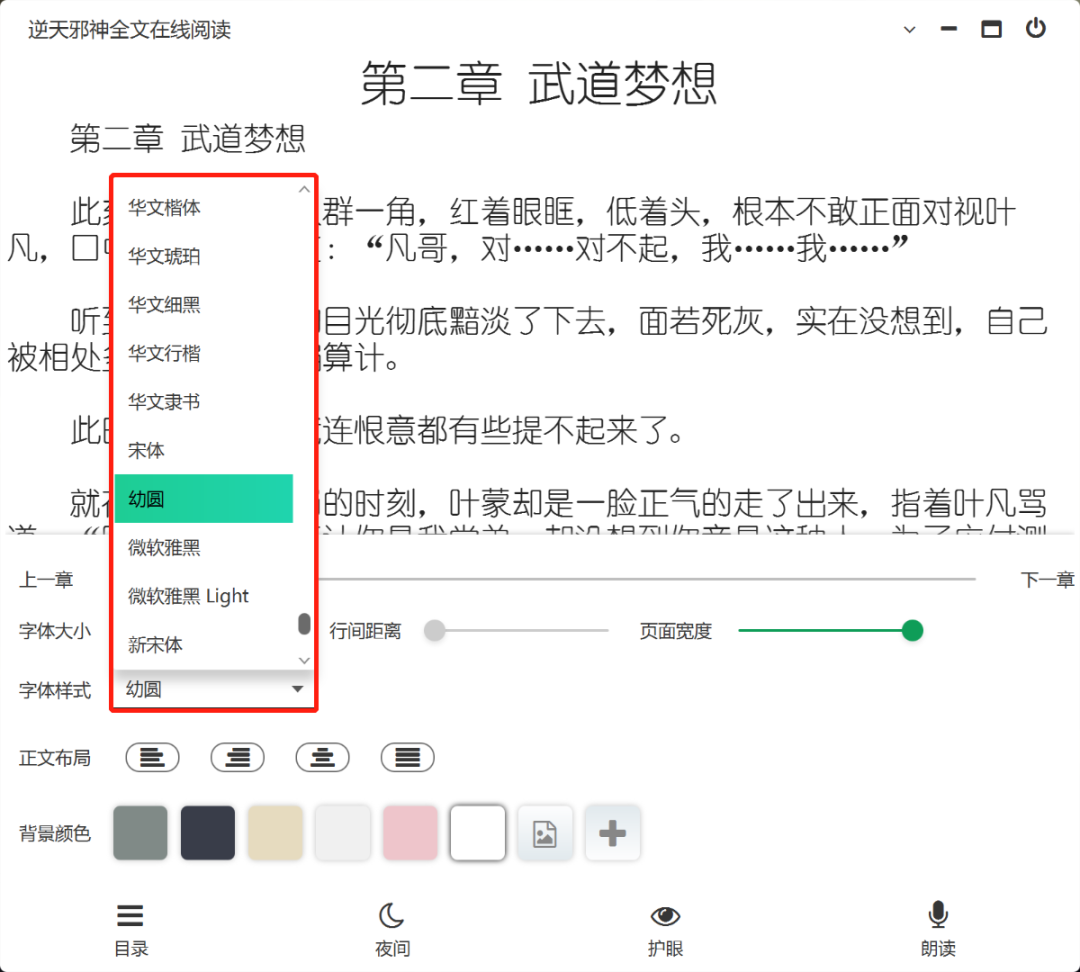Click font list scroll up arrow
This screenshot has width=1080, height=972.
(304, 189)
